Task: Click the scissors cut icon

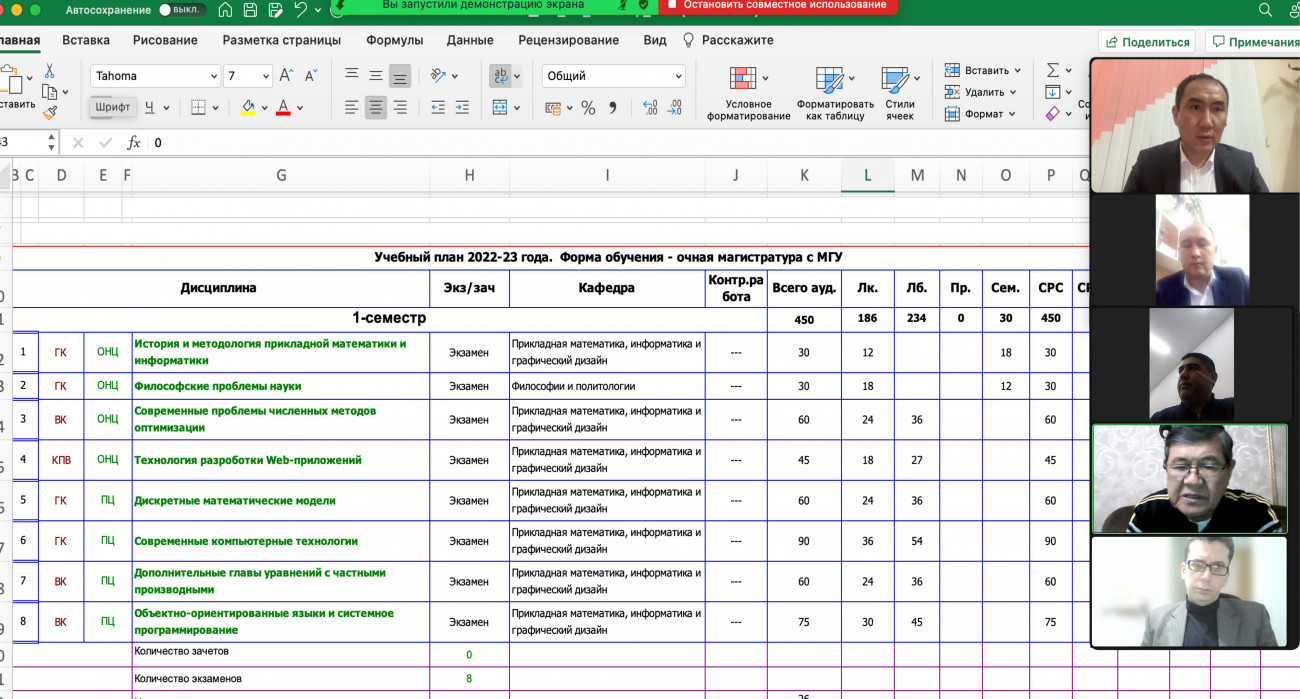Action: pos(50,72)
